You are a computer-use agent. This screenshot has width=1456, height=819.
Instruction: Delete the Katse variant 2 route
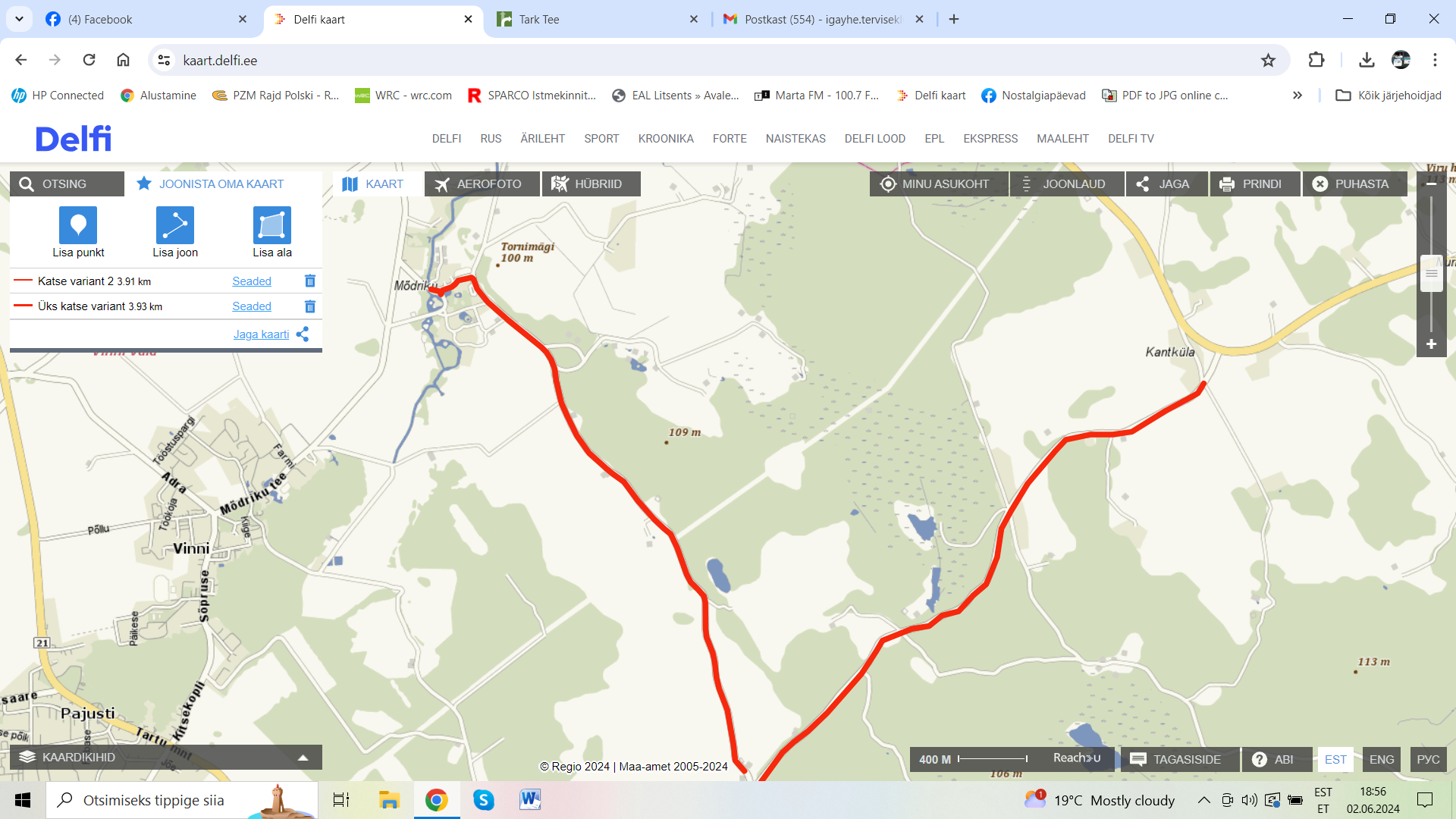coord(310,281)
